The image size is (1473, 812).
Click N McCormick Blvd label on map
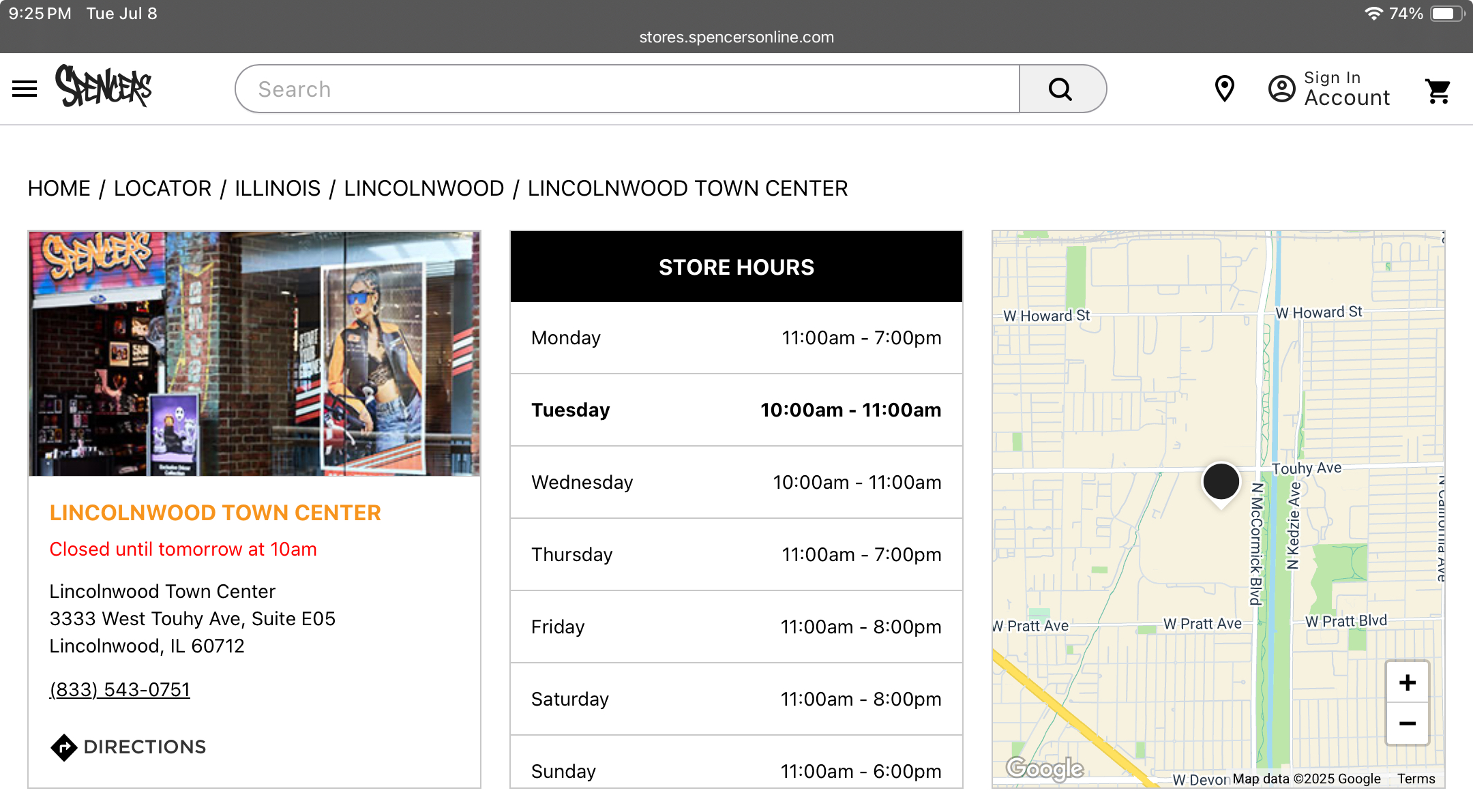click(x=1256, y=543)
